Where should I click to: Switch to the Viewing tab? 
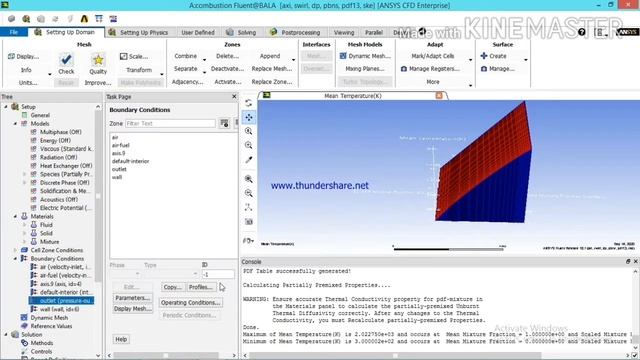tap(344, 32)
